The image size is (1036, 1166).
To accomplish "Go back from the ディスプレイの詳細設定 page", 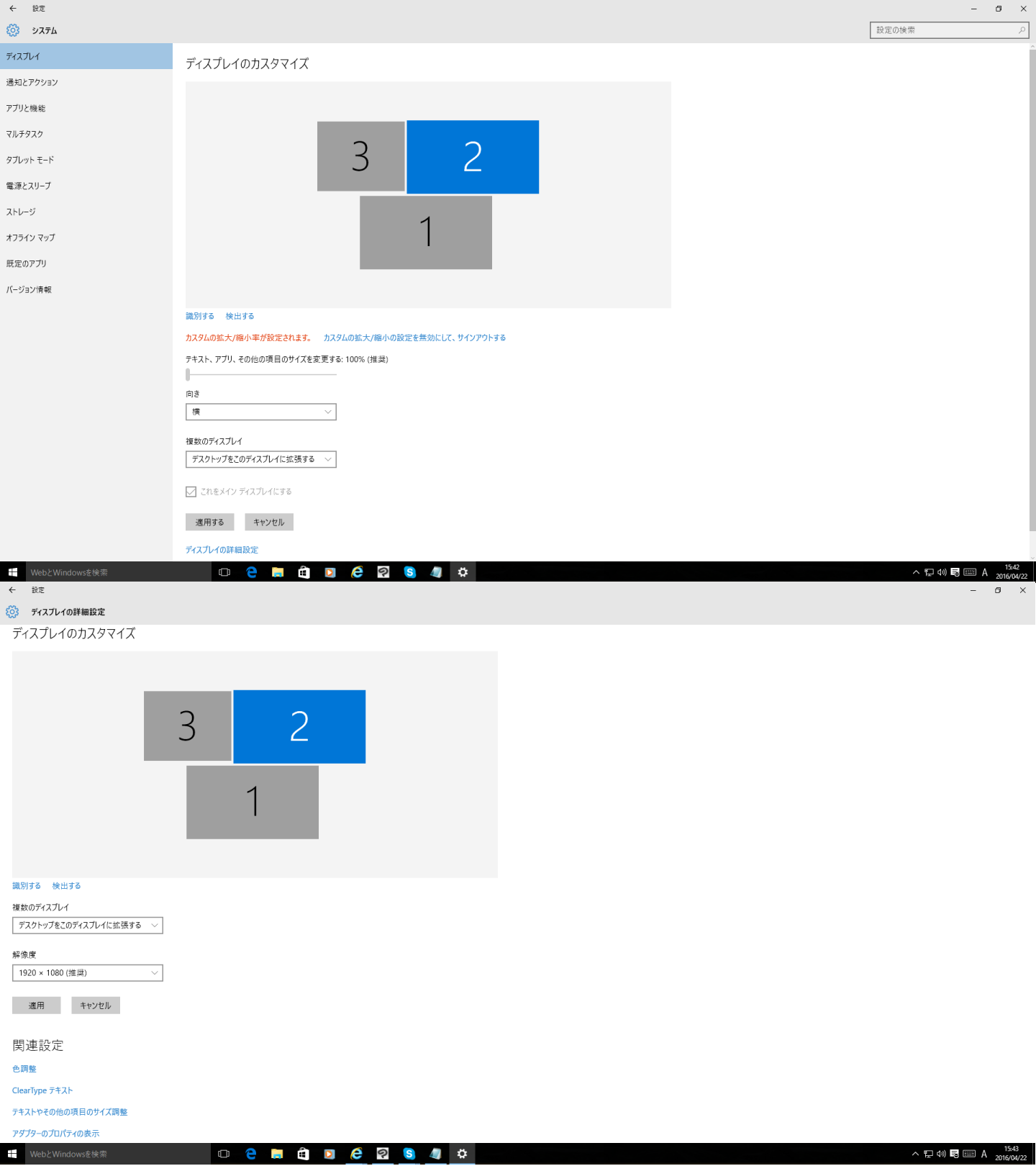I will coord(12,590).
